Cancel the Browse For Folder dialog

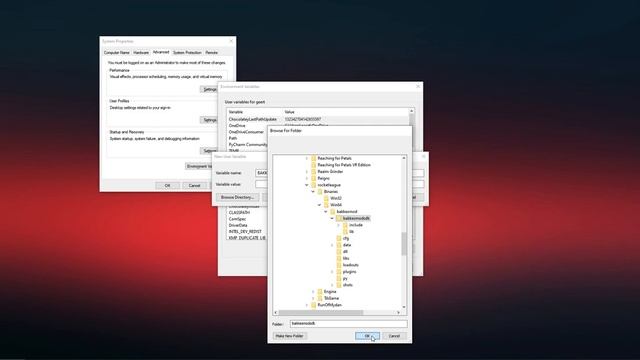pyautogui.click(x=394, y=336)
